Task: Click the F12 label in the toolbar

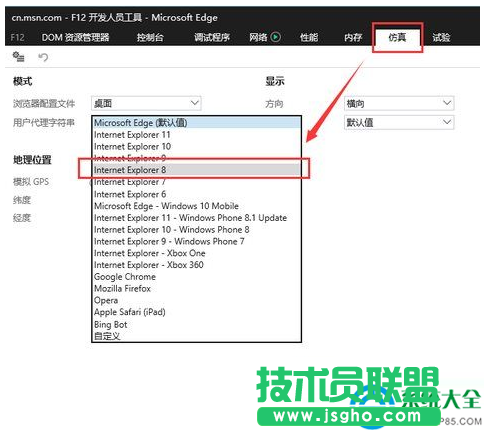Action: tap(17, 37)
